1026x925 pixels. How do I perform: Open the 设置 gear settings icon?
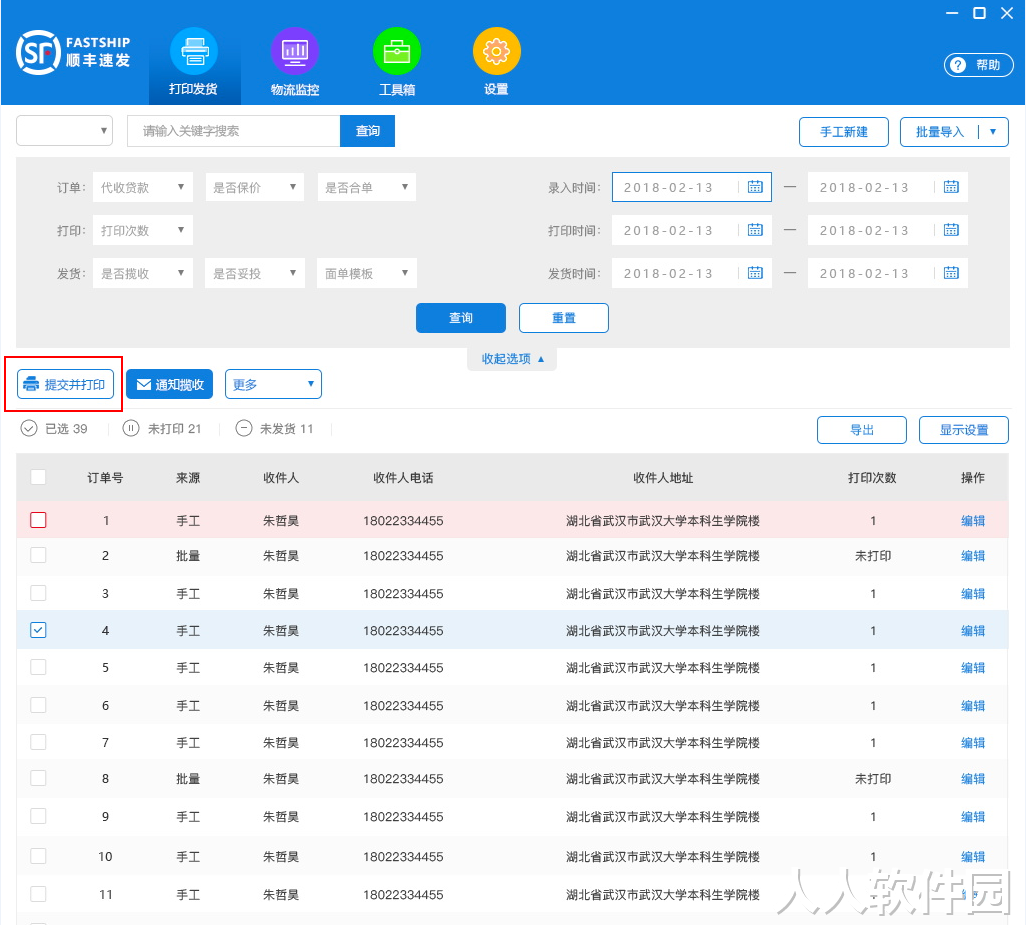[x=497, y=52]
